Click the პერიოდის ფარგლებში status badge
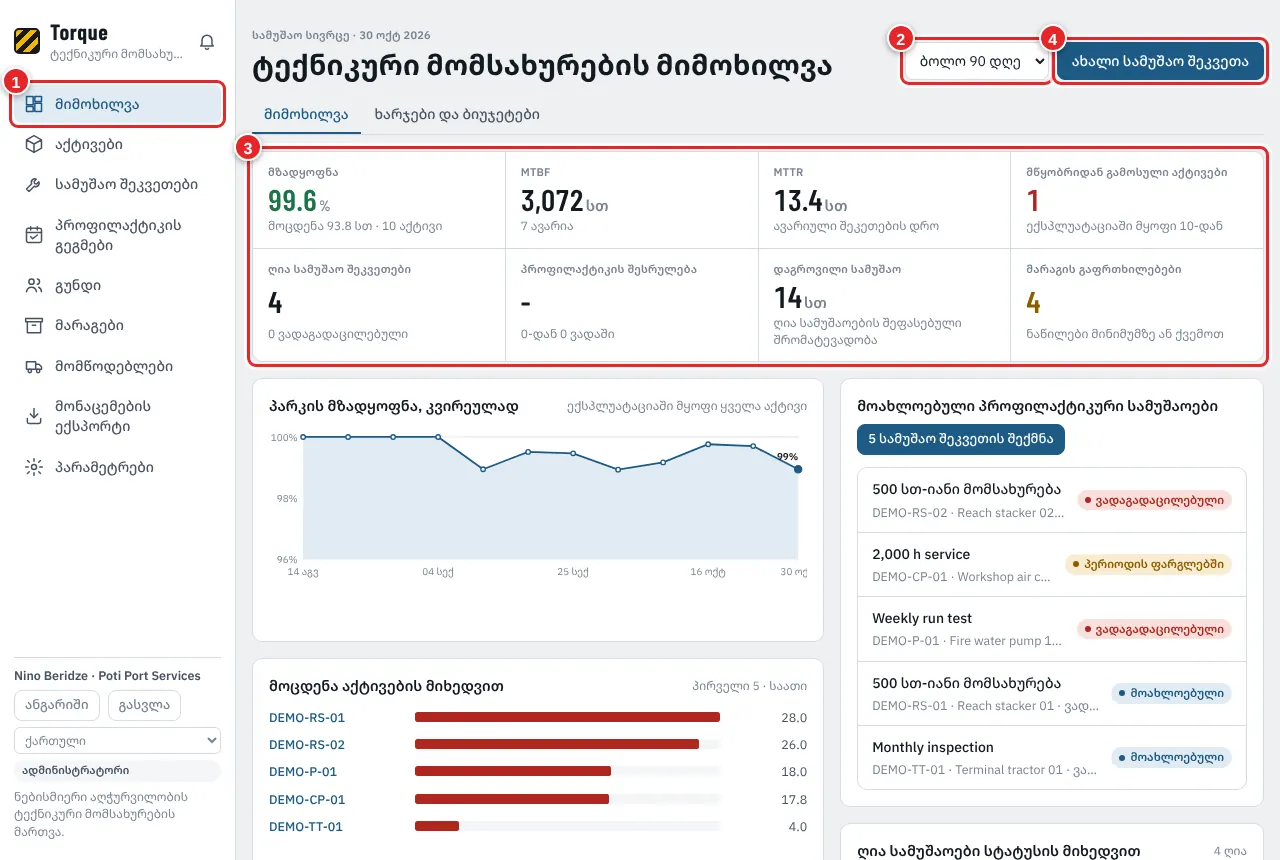 point(1148,565)
